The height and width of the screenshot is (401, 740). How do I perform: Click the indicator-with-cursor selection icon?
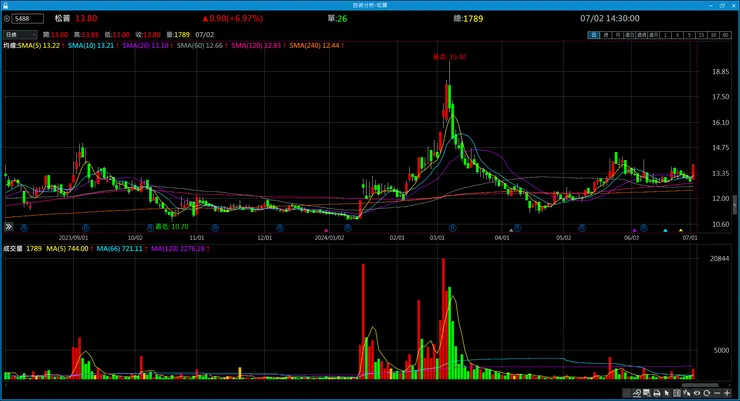(x=687, y=393)
